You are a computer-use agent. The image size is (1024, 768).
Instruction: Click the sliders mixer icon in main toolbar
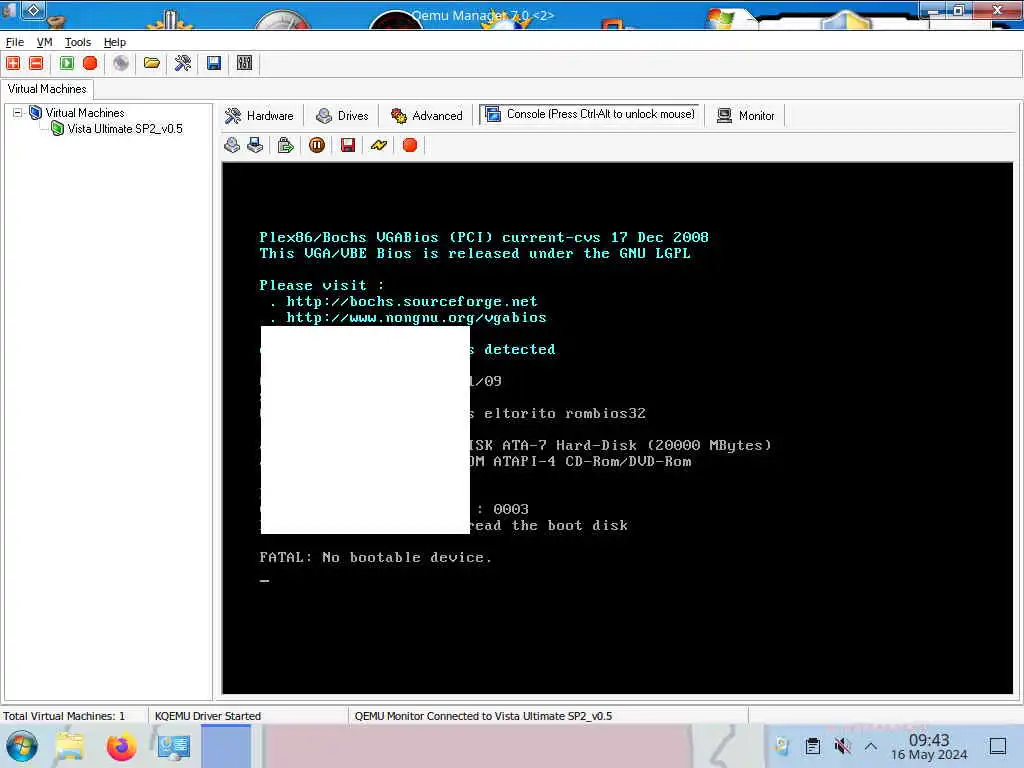pos(244,63)
